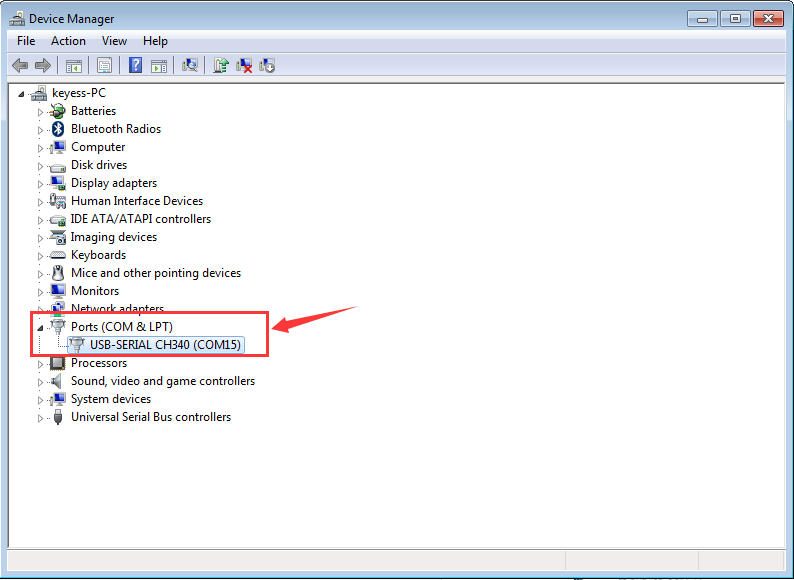794x580 pixels.
Task: Open the View menu
Action: pyautogui.click(x=114, y=41)
